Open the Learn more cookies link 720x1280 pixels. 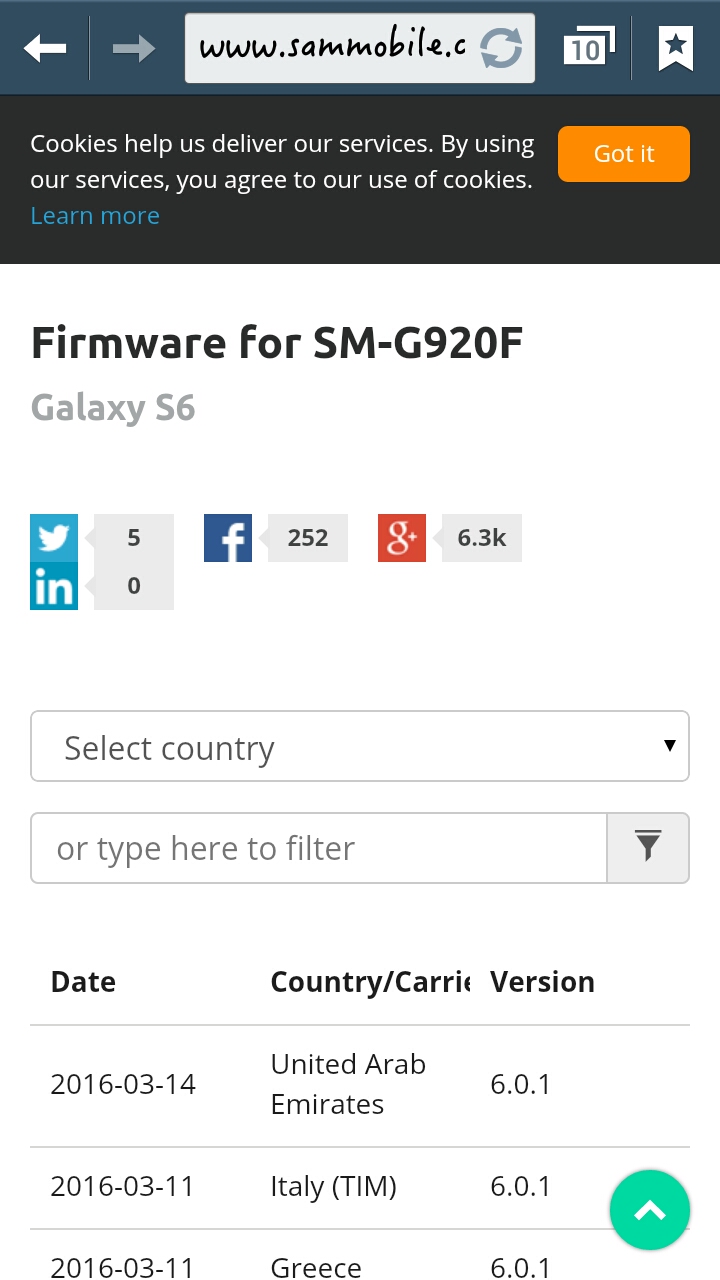coord(95,216)
